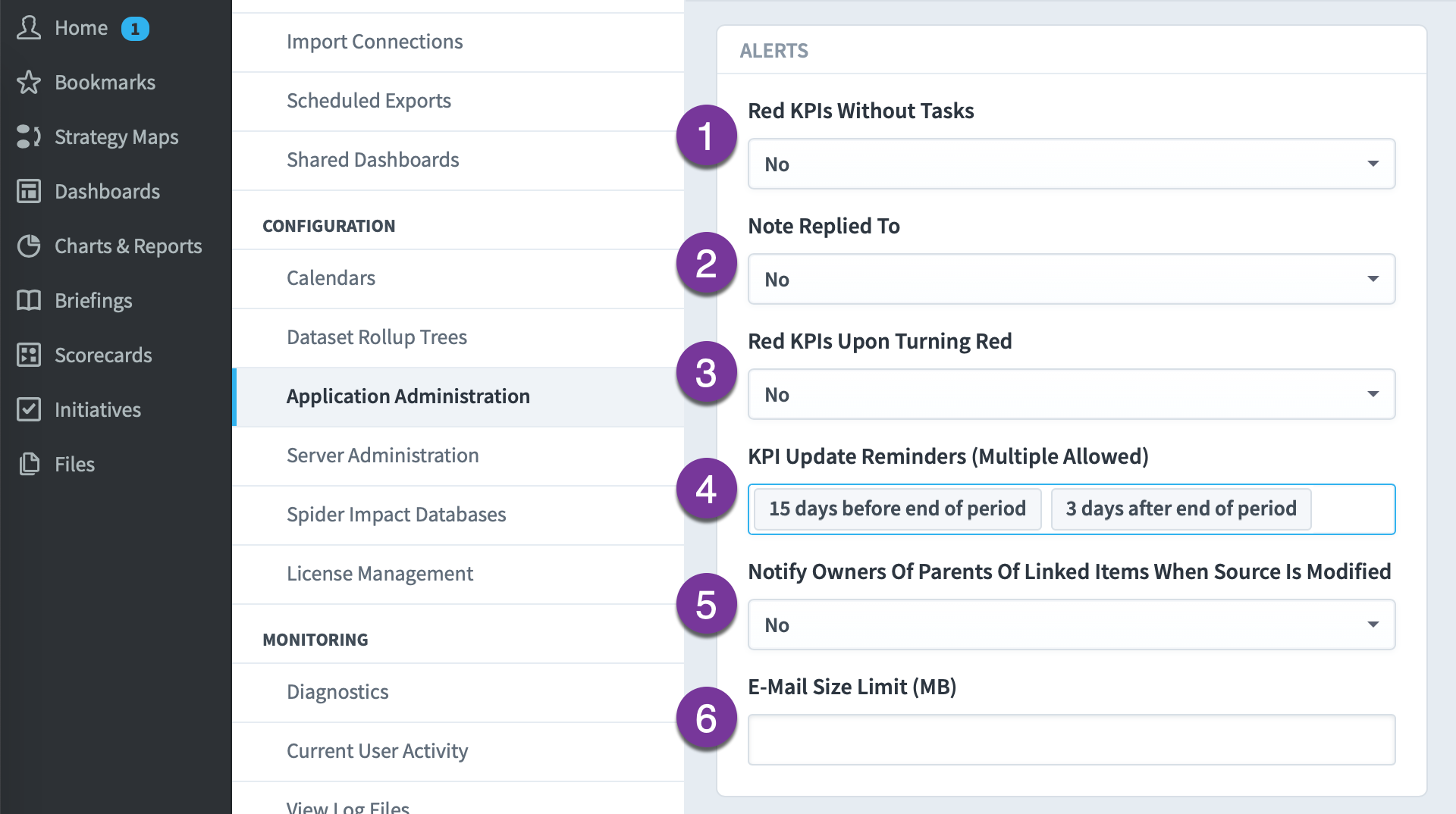The width and height of the screenshot is (1456, 814).
Task: Select '15 days before end of period' tag
Action: (897, 509)
